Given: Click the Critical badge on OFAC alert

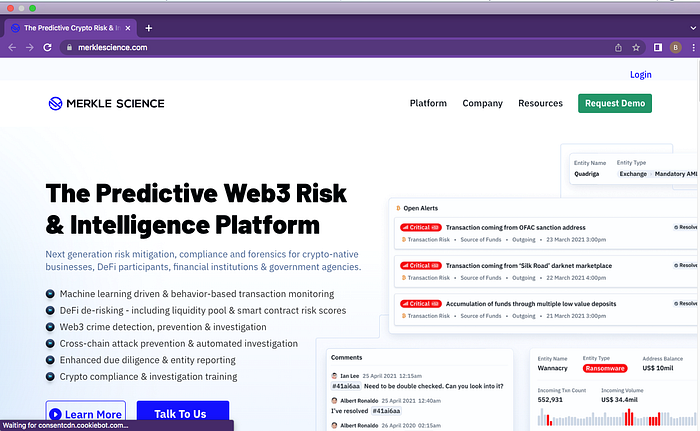Looking at the screenshot, I should [x=421, y=227].
